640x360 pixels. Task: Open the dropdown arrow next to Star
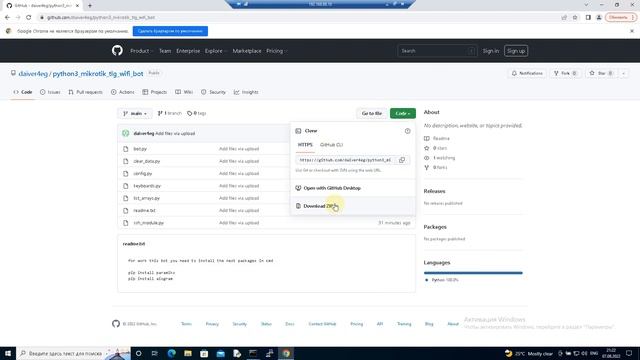(x=623, y=73)
